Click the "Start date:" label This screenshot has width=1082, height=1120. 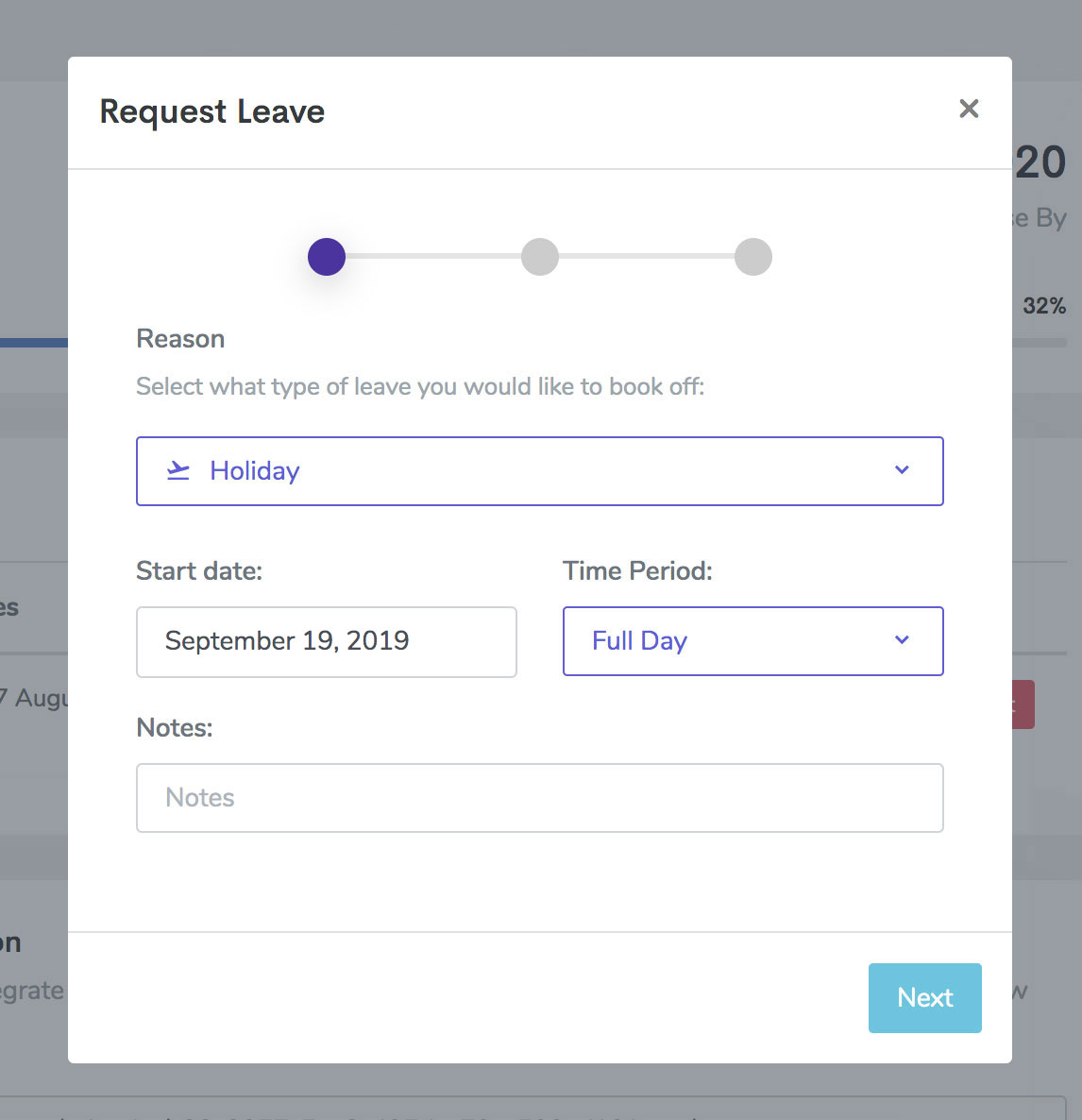[199, 571]
